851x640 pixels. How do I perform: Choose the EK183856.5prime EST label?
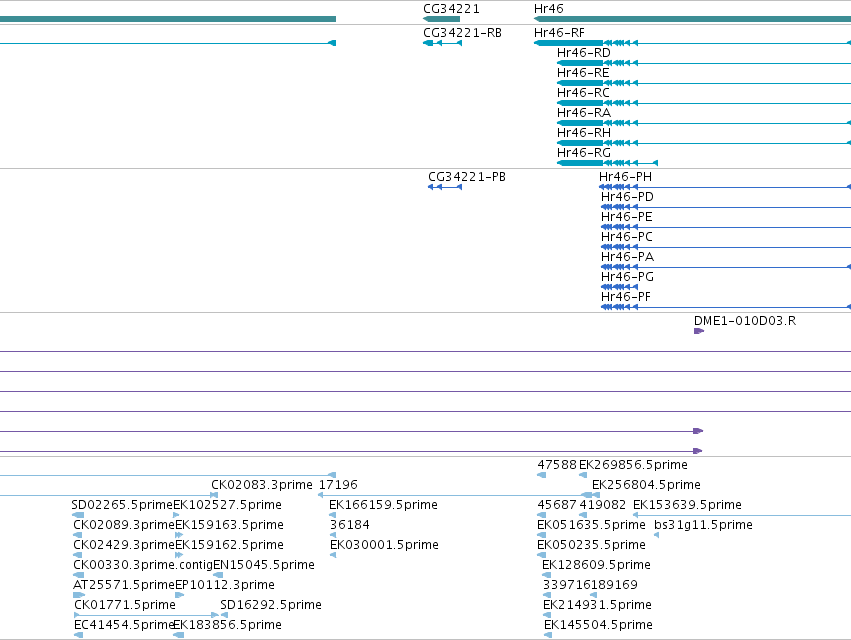pyautogui.click(x=227, y=624)
